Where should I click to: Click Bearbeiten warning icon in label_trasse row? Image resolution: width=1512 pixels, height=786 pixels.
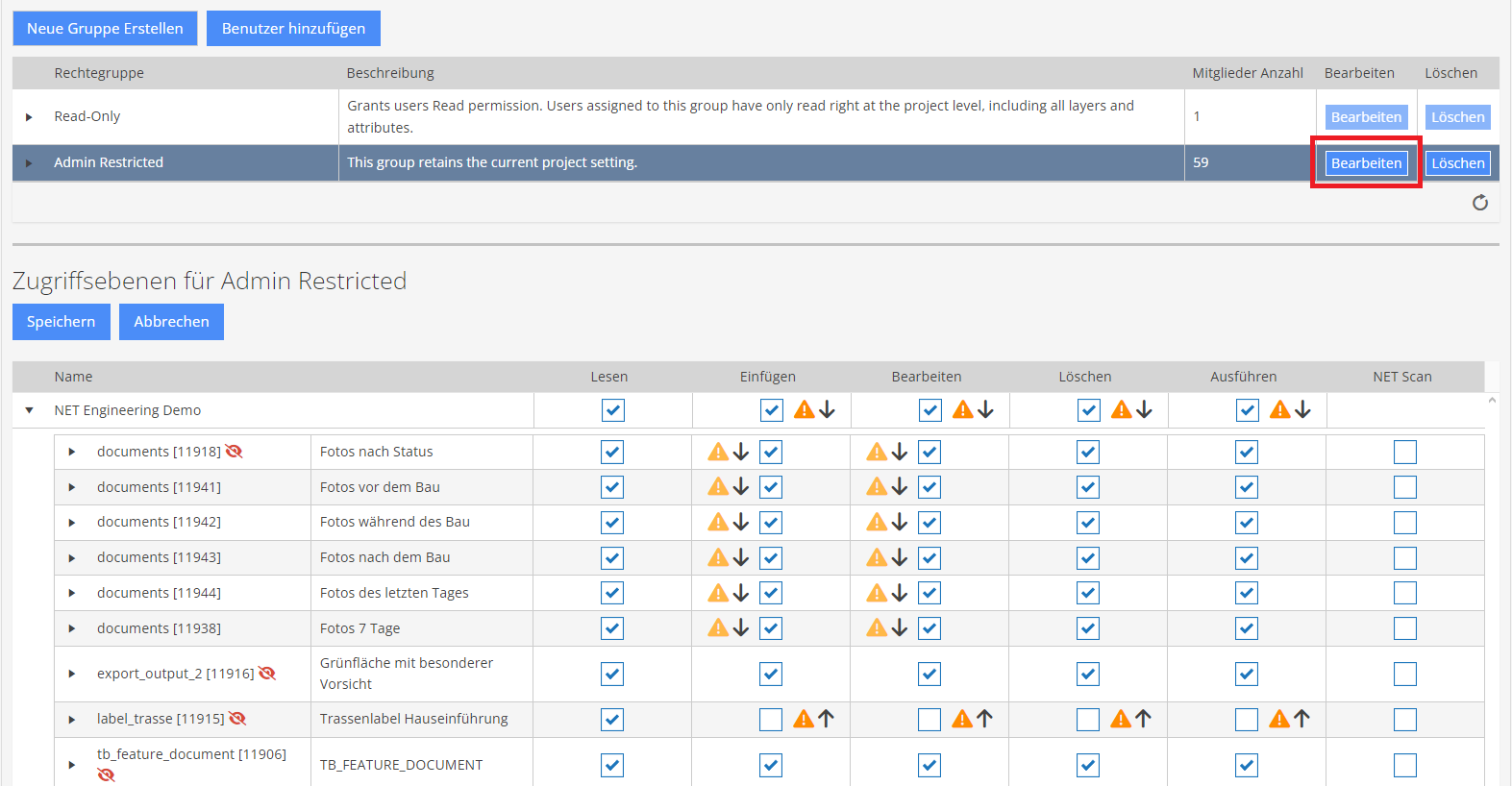[x=963, y=719]
